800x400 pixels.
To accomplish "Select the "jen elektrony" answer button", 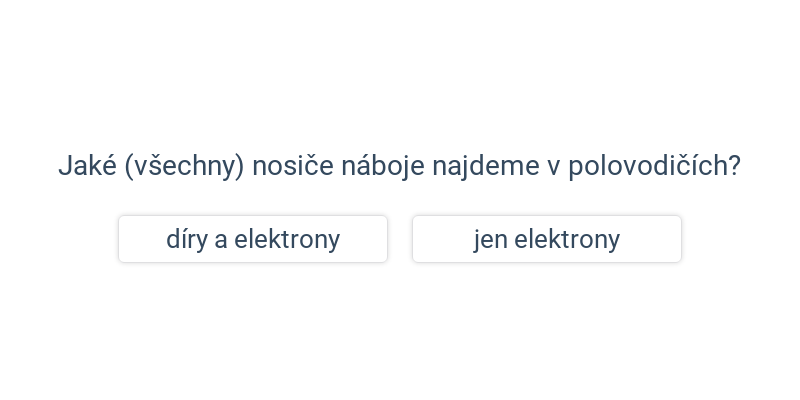I will pos(547,239).
